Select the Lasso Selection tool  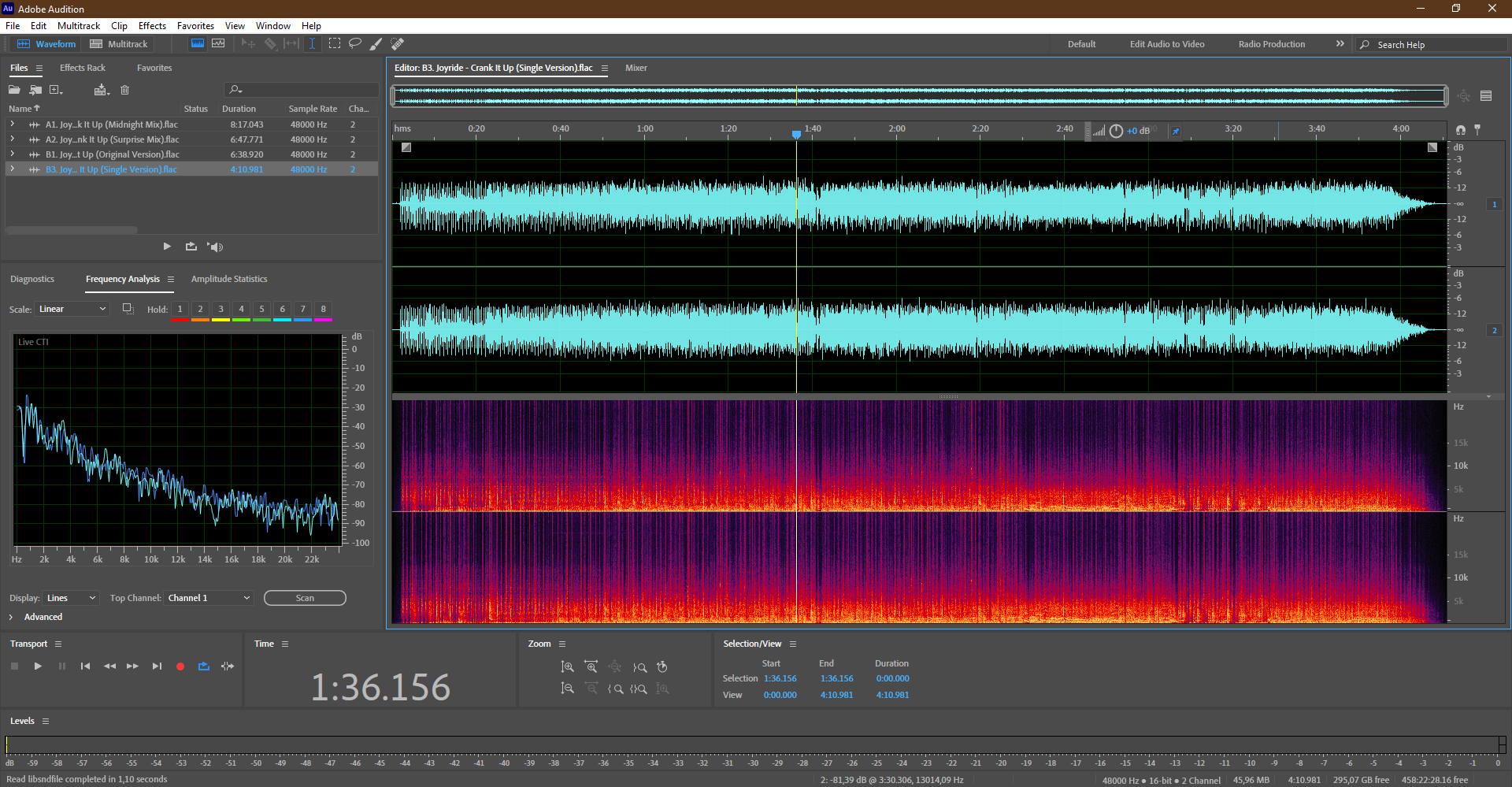coord(355,44)
